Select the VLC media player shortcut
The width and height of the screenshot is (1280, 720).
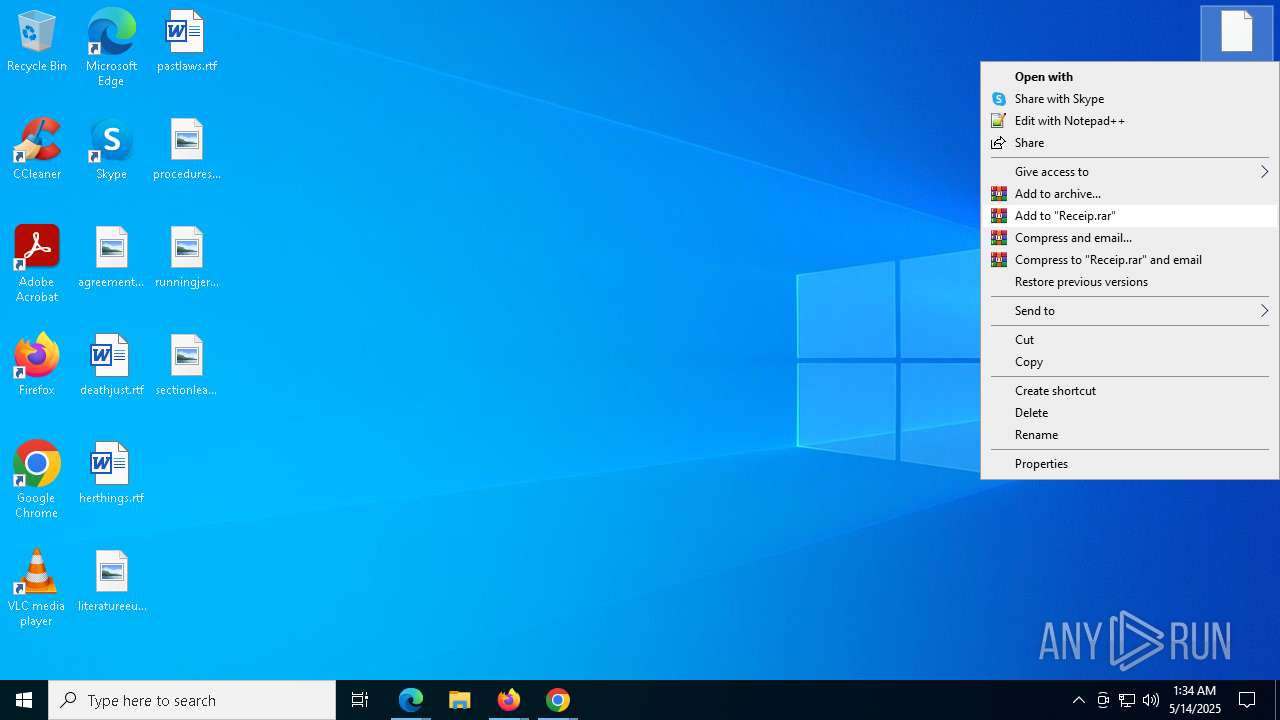37,588
